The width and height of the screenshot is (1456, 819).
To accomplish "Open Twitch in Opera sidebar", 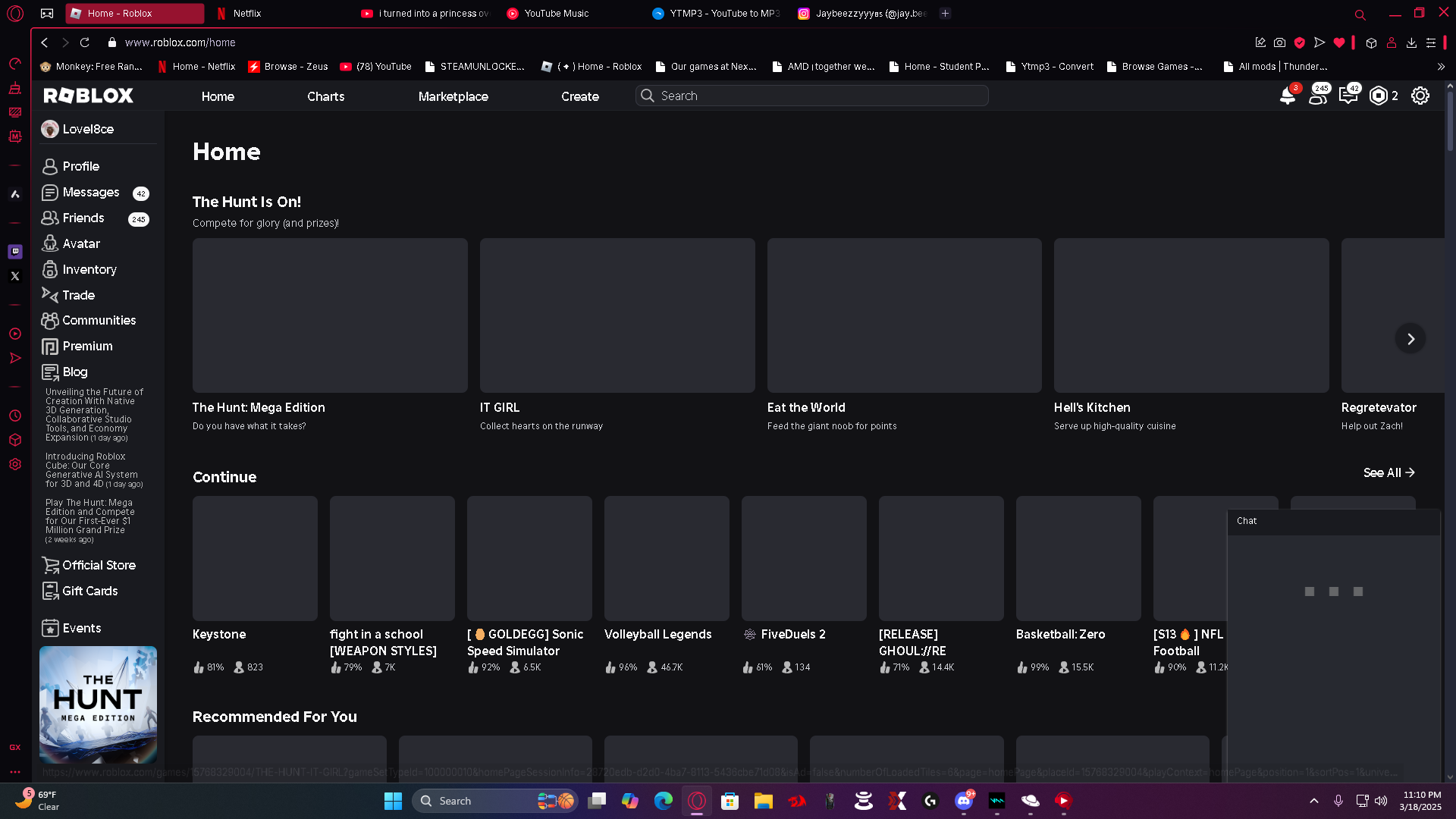I will (15, 251).
